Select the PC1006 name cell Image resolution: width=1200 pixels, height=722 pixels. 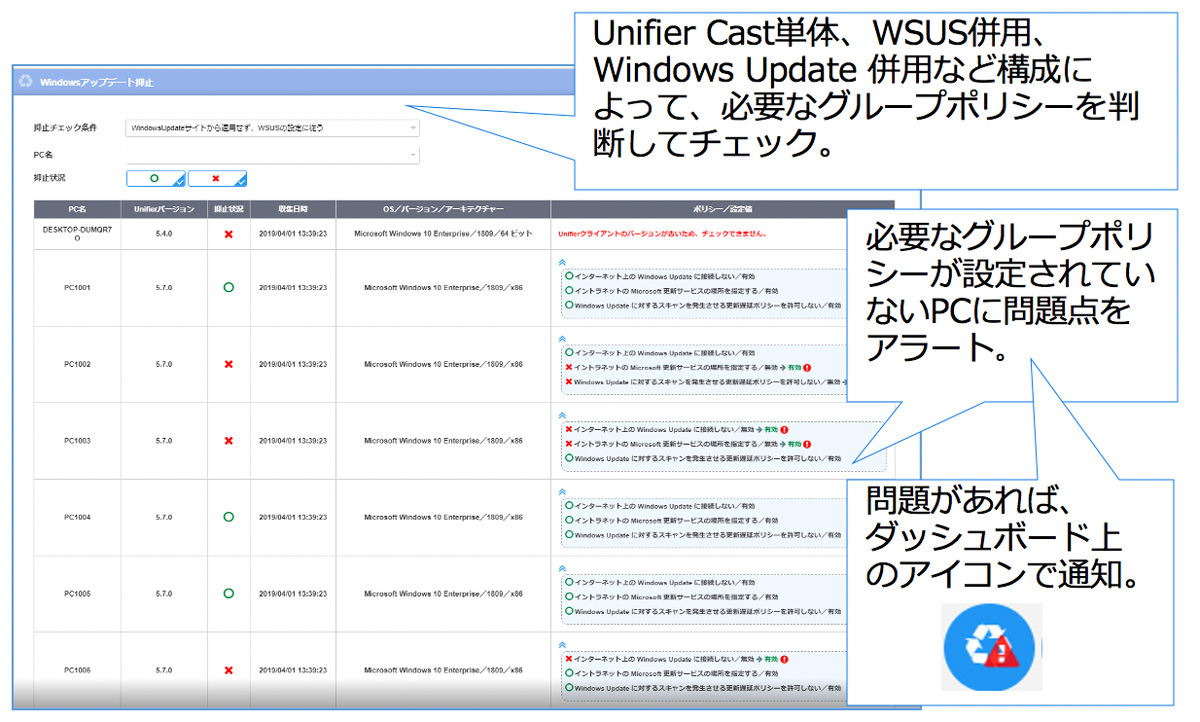(78, 670)
